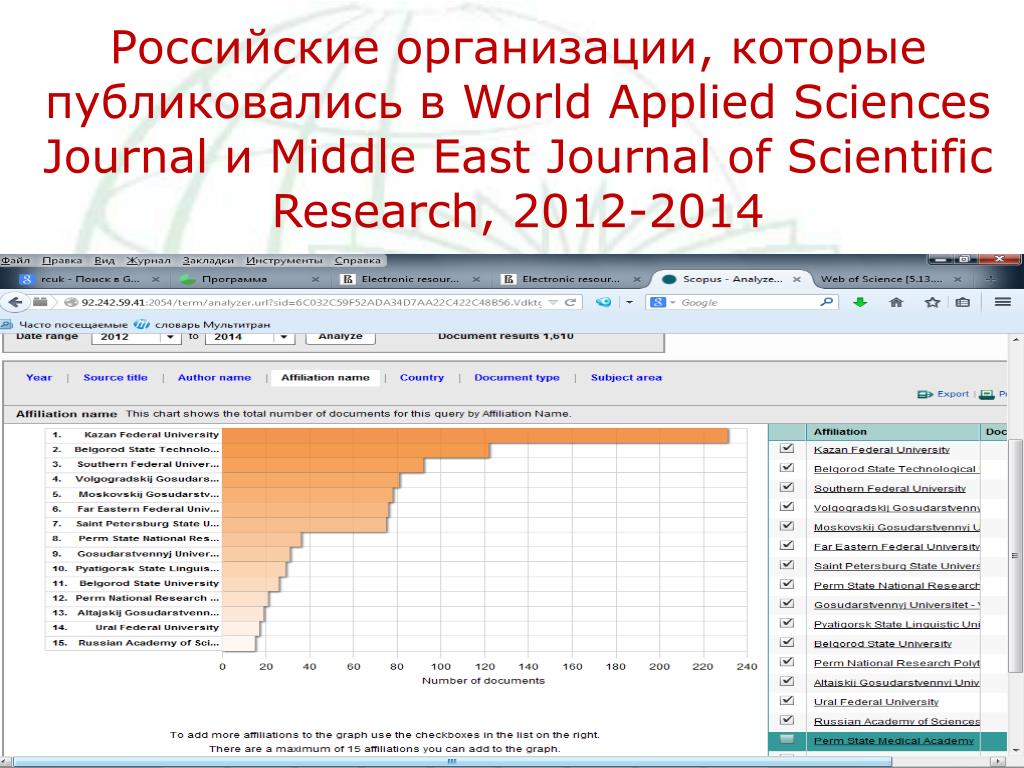Image resolution: width=1024 pixels, height=768 pixels.
Task: Open the Инструменты menu
Action: click(x=284, y=261)
